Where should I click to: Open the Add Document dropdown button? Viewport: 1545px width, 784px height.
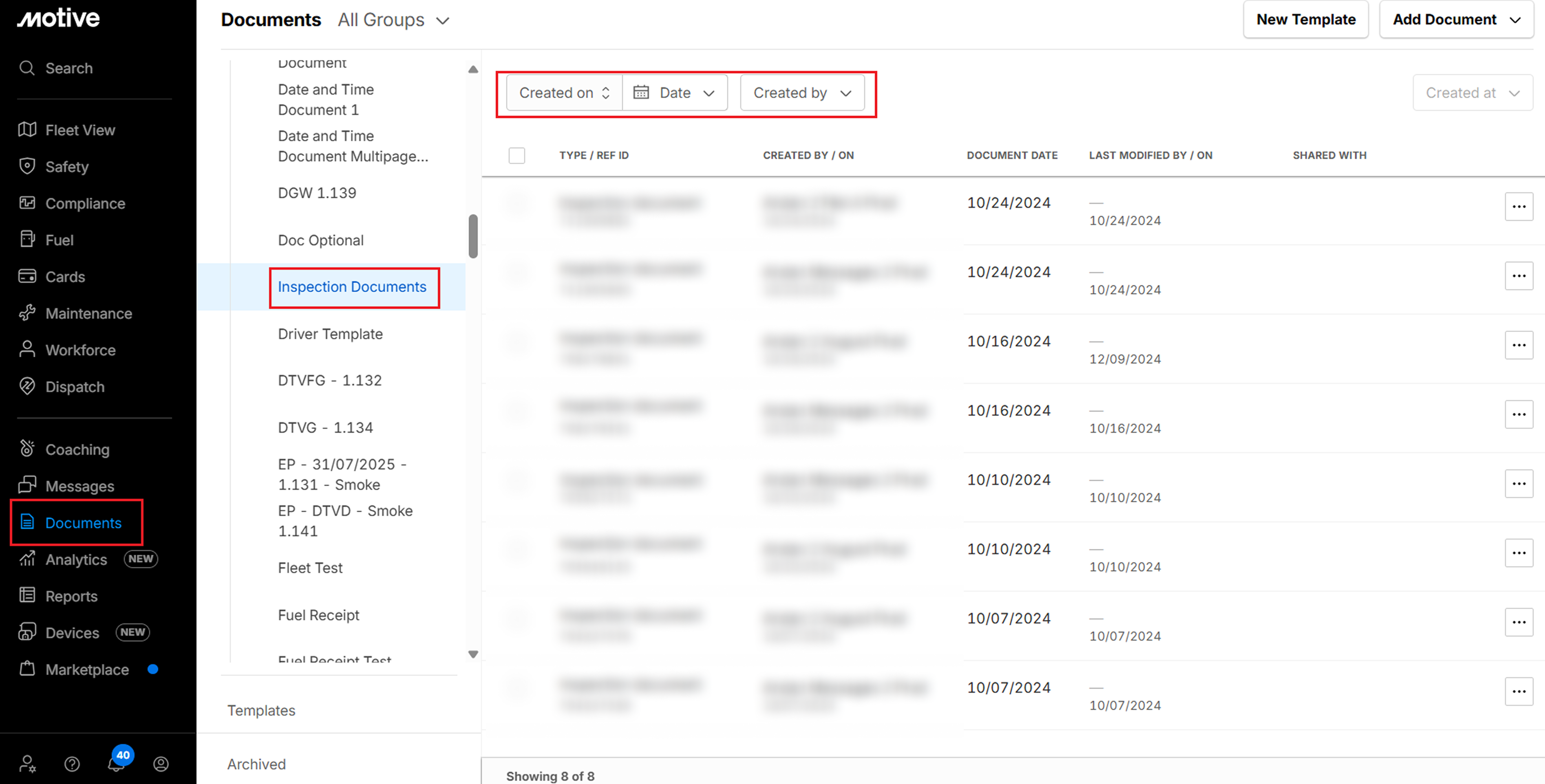point(1456,20)
